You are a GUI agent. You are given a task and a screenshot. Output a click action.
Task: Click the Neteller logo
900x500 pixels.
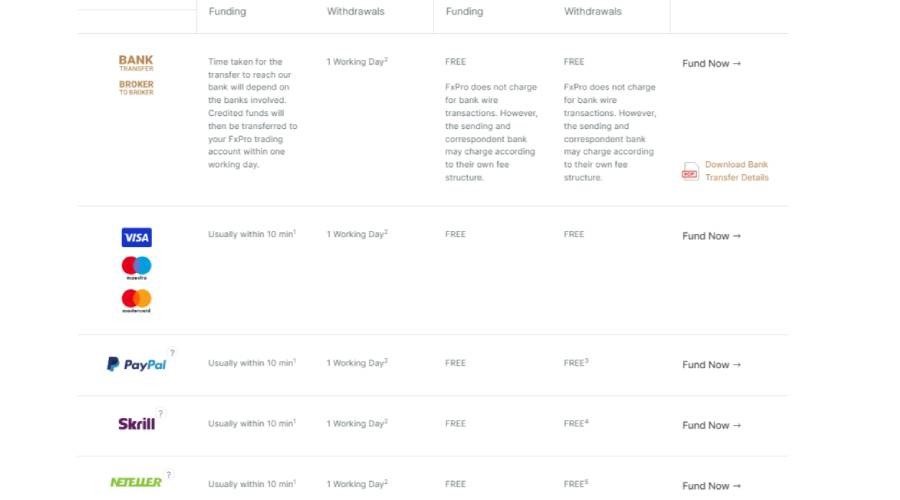pyautogui.click(x=135, y=482)
